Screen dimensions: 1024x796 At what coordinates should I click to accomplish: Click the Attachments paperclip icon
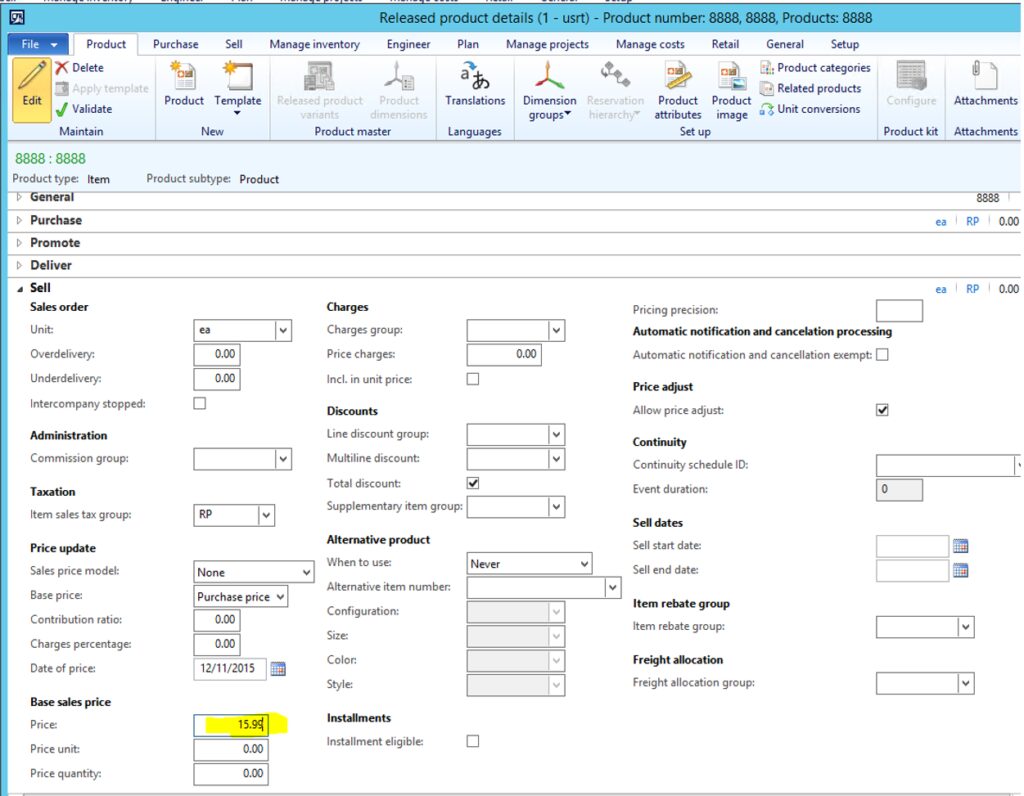coord(985,77)
